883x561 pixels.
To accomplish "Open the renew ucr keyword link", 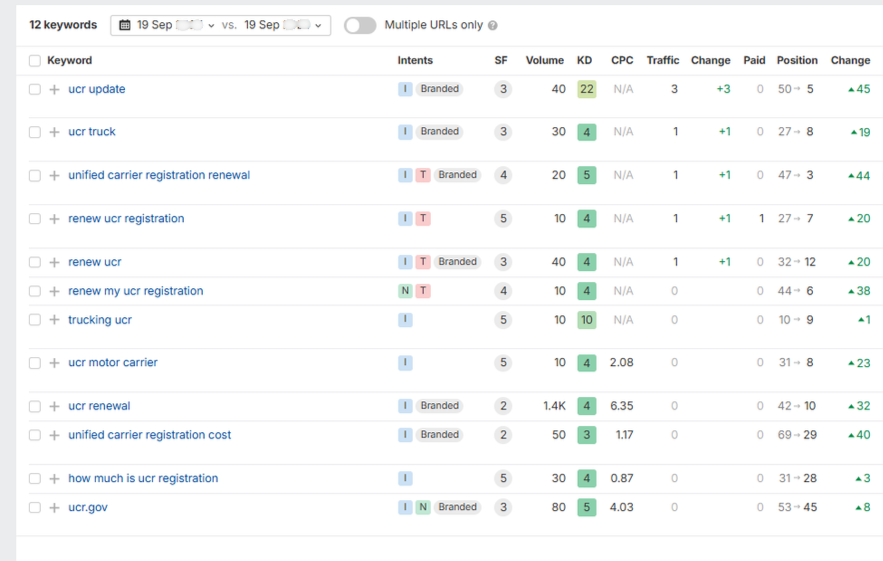I will (95, 262).
